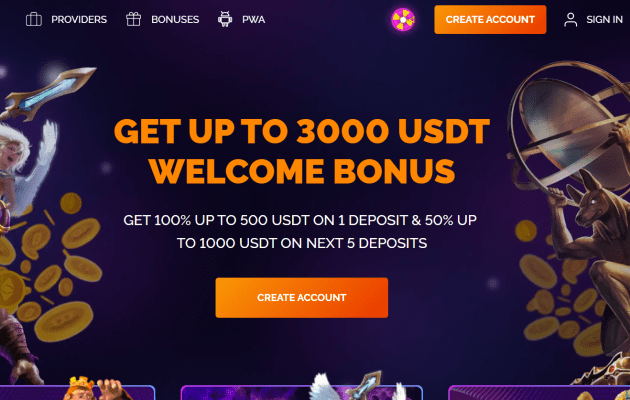Open the PWA link in header
The width and height of the screenshot is (630, 400).
click(254, 19)
